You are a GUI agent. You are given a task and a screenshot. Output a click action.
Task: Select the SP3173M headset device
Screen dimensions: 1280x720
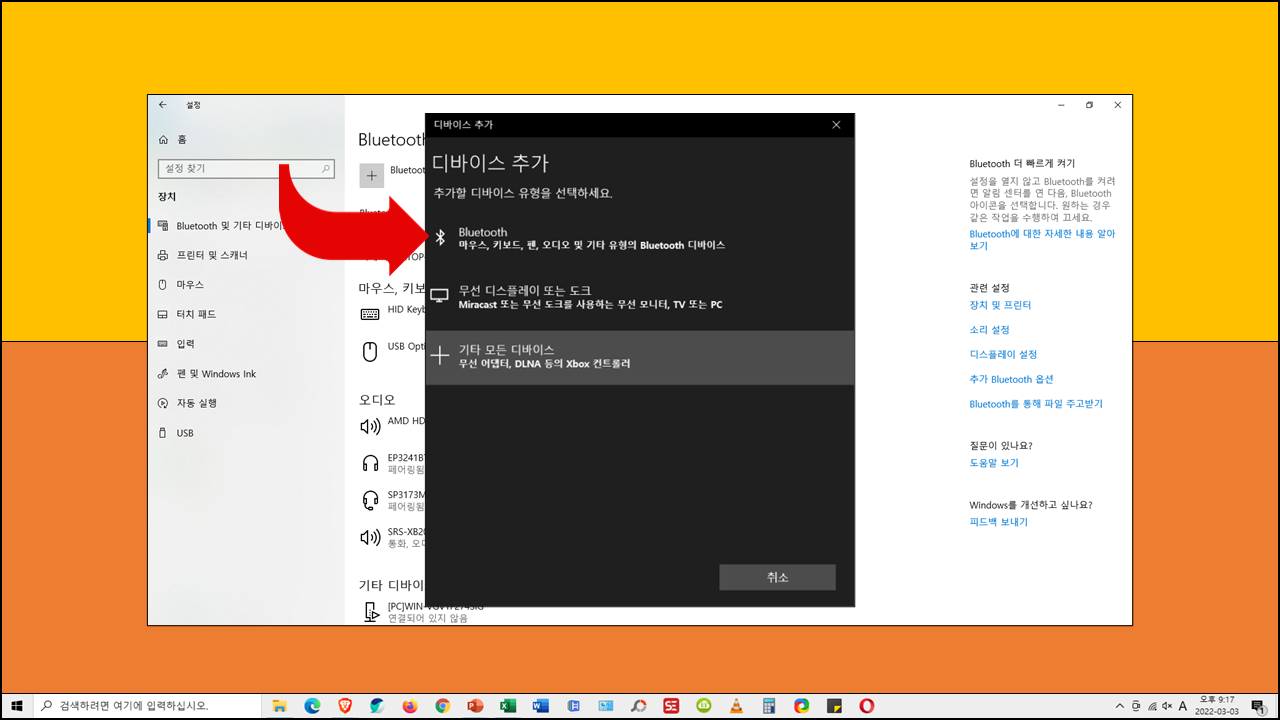(x=392, y=499)
